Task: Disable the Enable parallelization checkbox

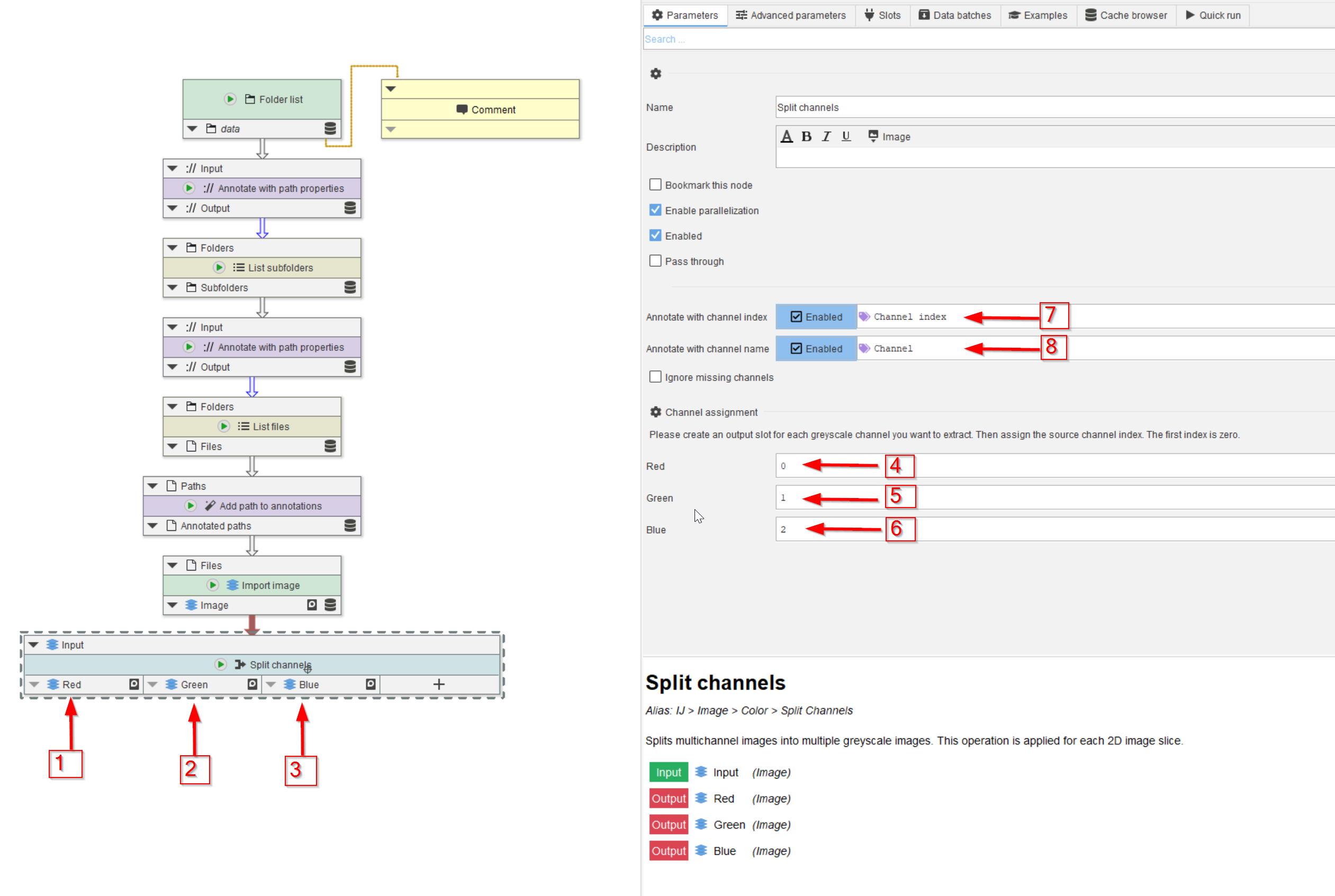Action: (655, 210)
